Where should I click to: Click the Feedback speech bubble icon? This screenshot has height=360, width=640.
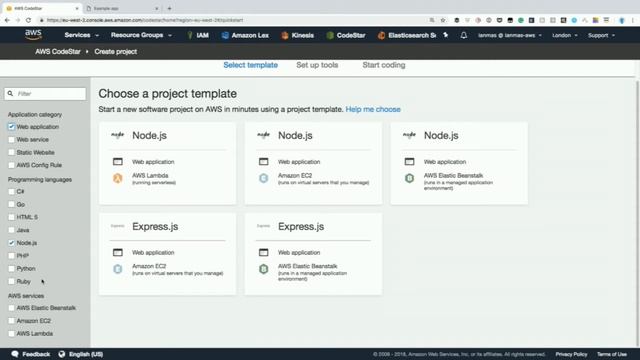click(x=15, y=354)
